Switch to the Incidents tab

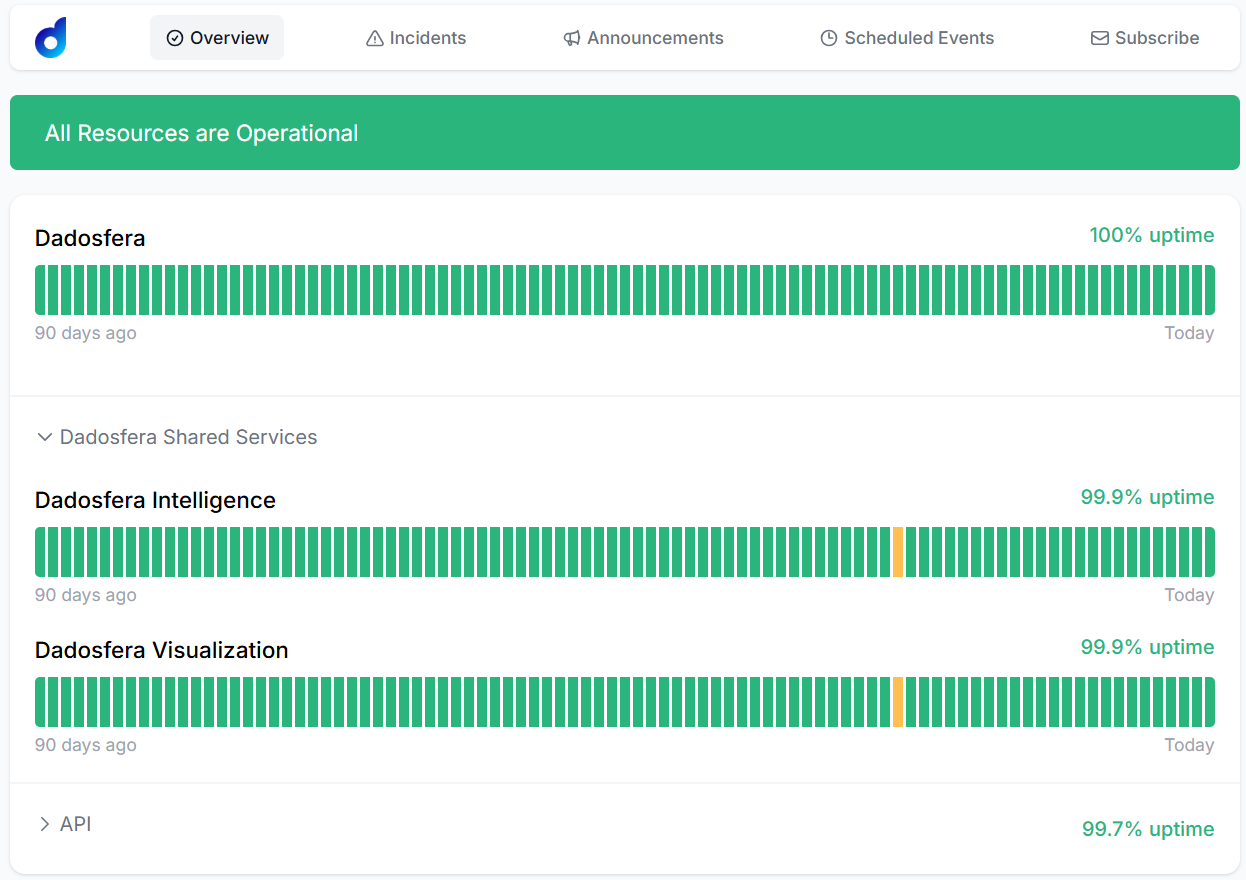(416, 38)
